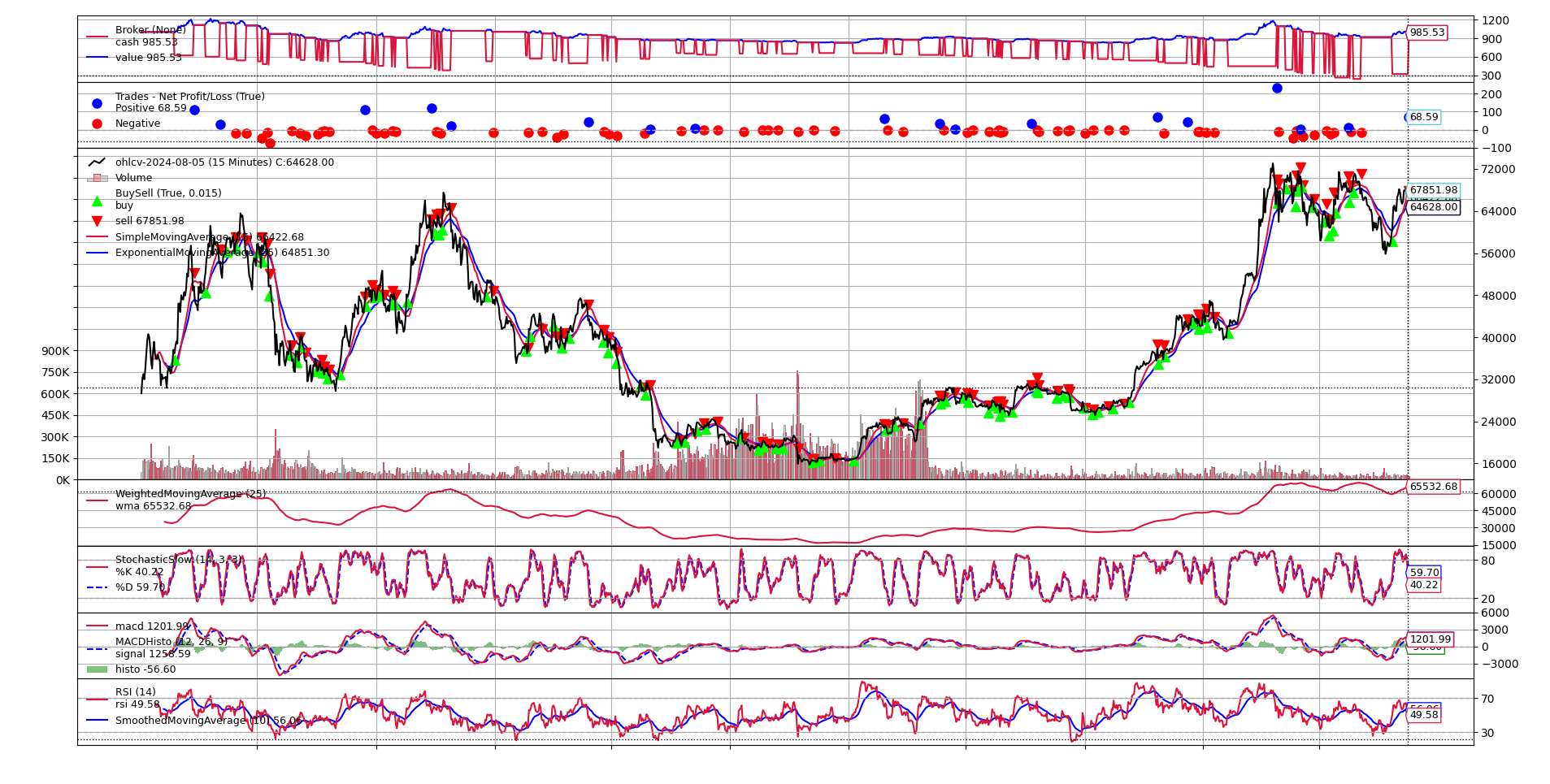The height and width of the screenshot is (784, 1550).
Task: Click the WeightedMovingAverage (25) legend label
Action: [x=190, y=494]
